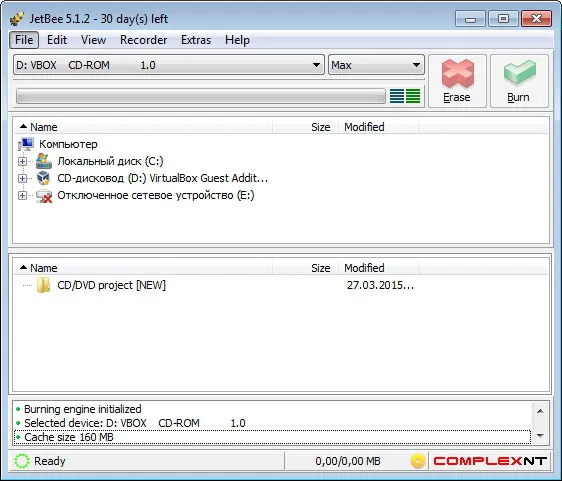
Task: Expand the CD-дисковод (D:) tree node
Action: pyautogui.click(x=22, y=178)
